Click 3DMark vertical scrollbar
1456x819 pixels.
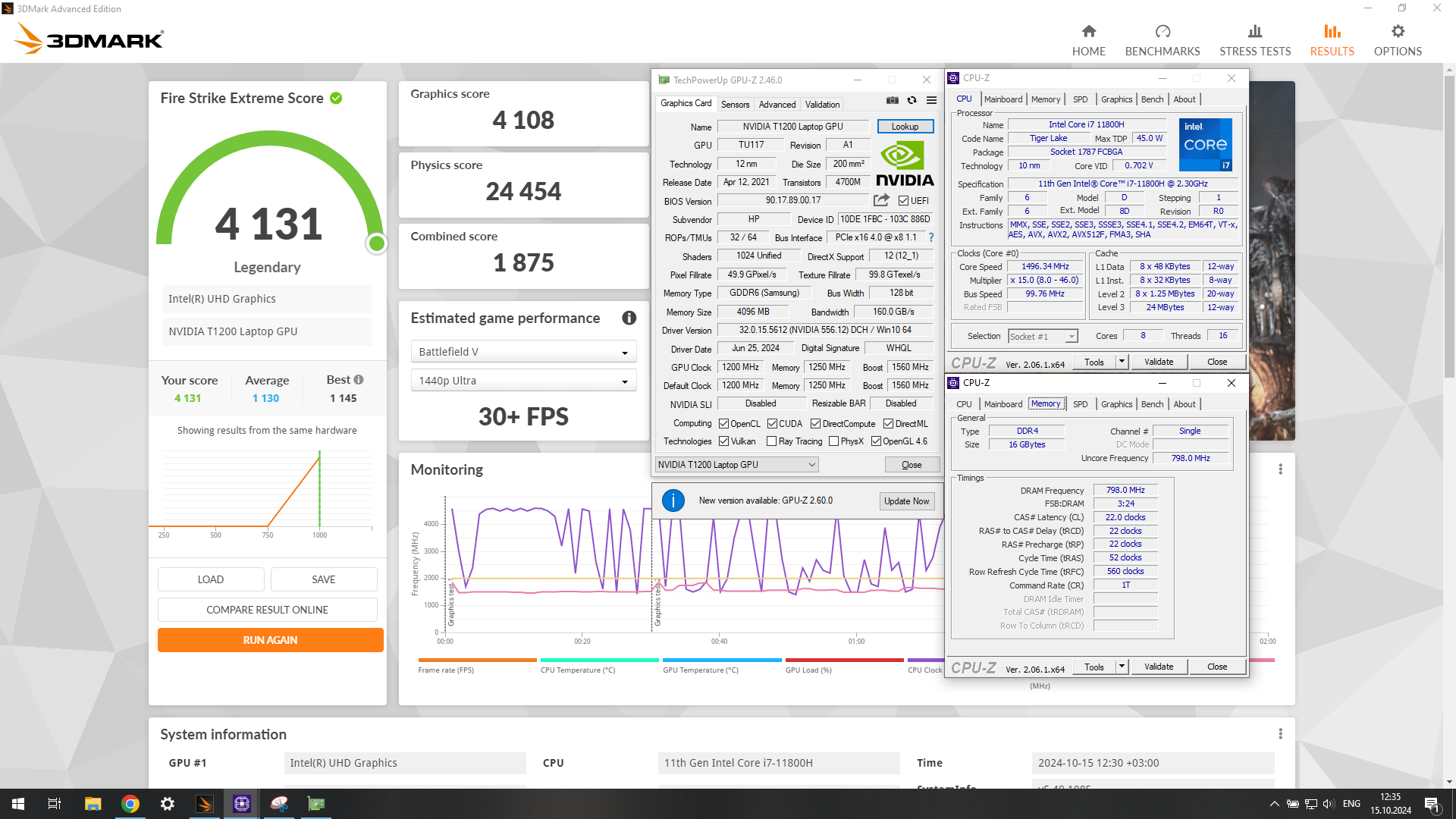click(x=1449, y=227)
